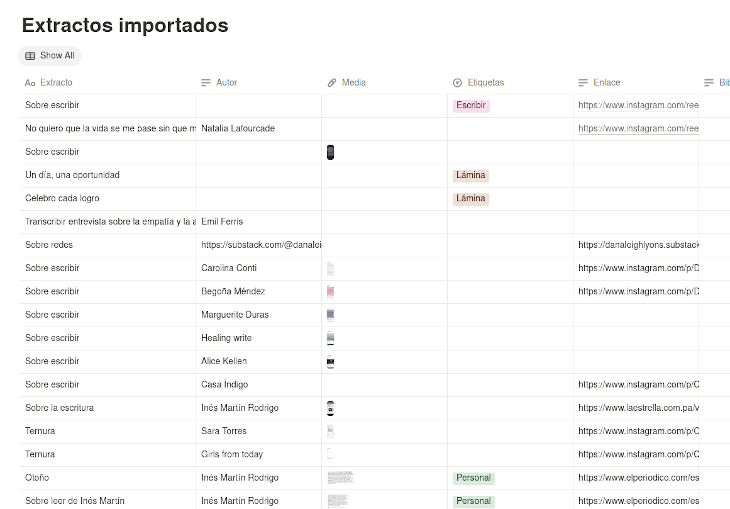Open the Enlace column header menu
Screen dimensions: 730x509
[607, 83]
